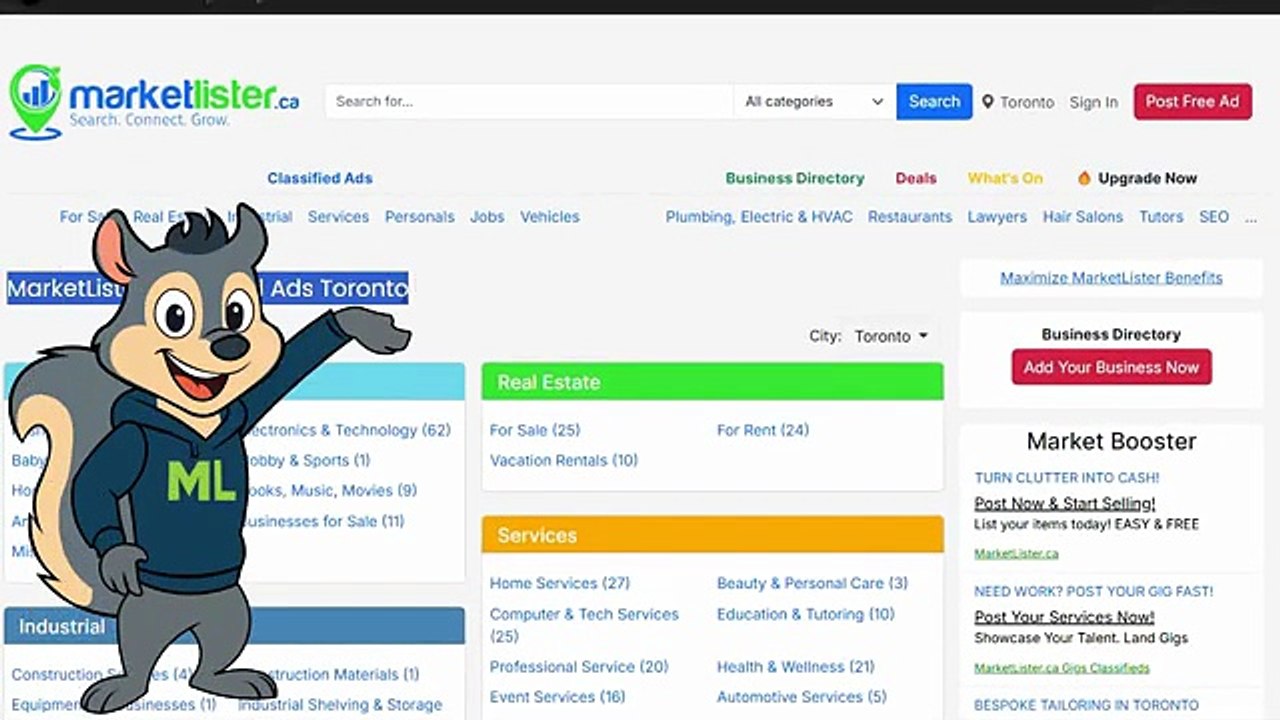The image size is (1280, 720).
Task: Click 'TURN CLUTTER INTO CASH!' ad title
Action: 1067,478
